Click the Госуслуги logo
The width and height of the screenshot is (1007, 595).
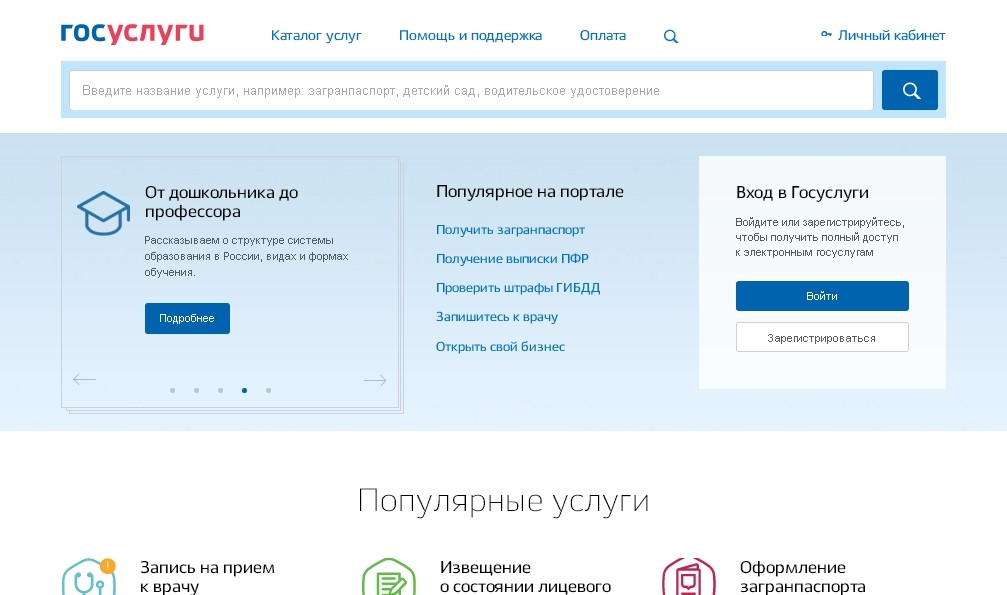pos(132,33)
